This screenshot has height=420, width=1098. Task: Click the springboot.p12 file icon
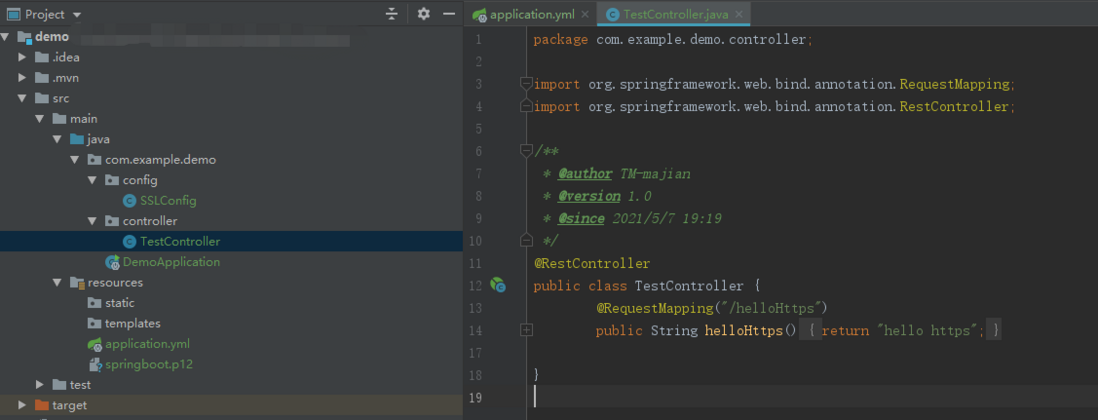click(x=95, y=365)
